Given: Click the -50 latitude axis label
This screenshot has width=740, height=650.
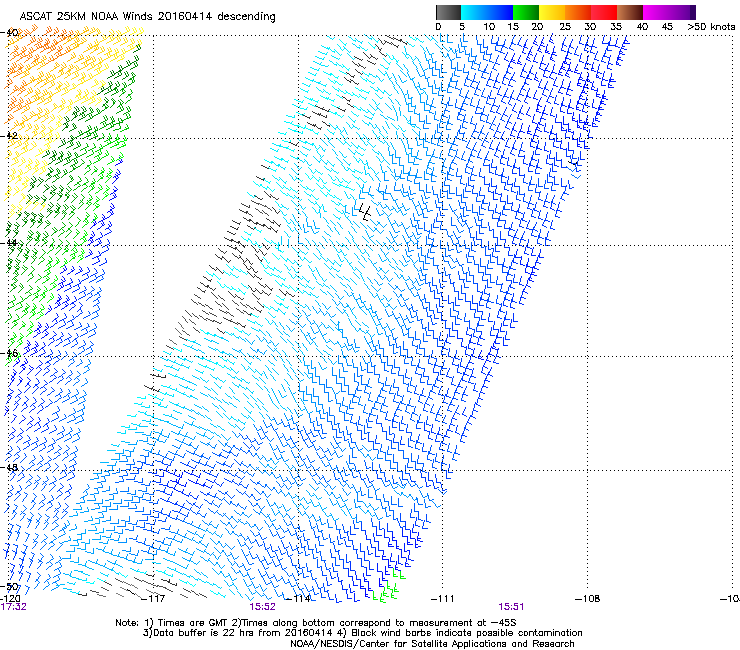Looking at the screenshot, I should tap(9, 586).
